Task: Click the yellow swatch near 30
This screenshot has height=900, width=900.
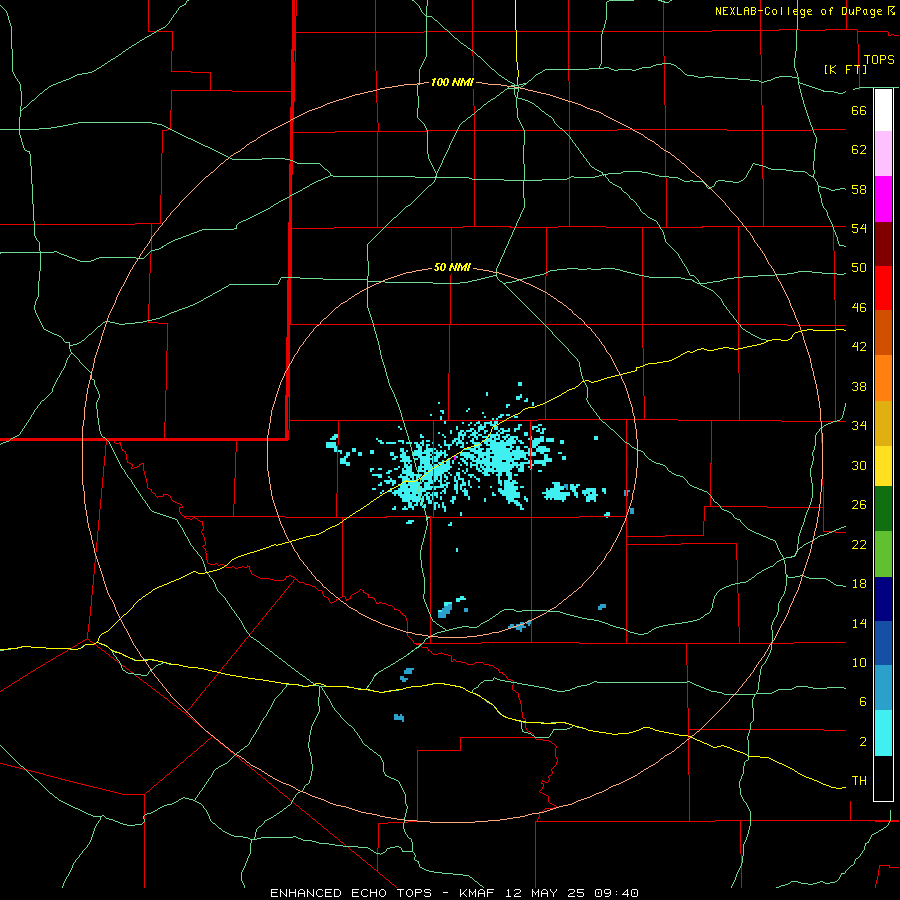Action: pos(883,466)
